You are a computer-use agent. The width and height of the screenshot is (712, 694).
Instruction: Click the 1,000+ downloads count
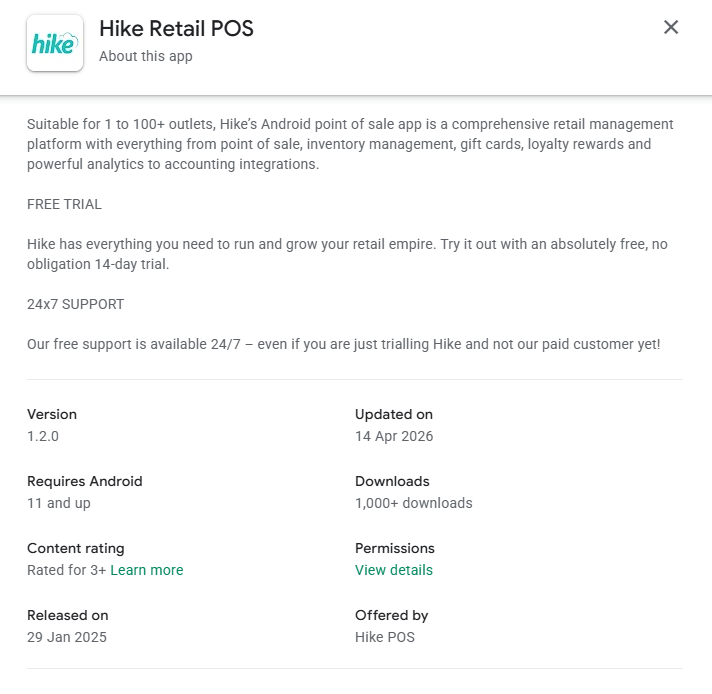tap(414, 503)
